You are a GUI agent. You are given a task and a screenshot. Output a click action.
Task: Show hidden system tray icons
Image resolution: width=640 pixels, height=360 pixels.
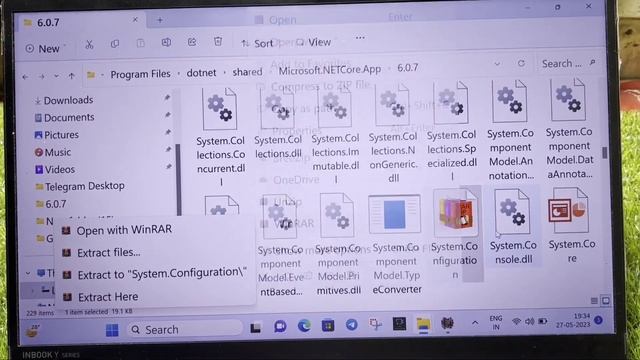tap(475, 323)
